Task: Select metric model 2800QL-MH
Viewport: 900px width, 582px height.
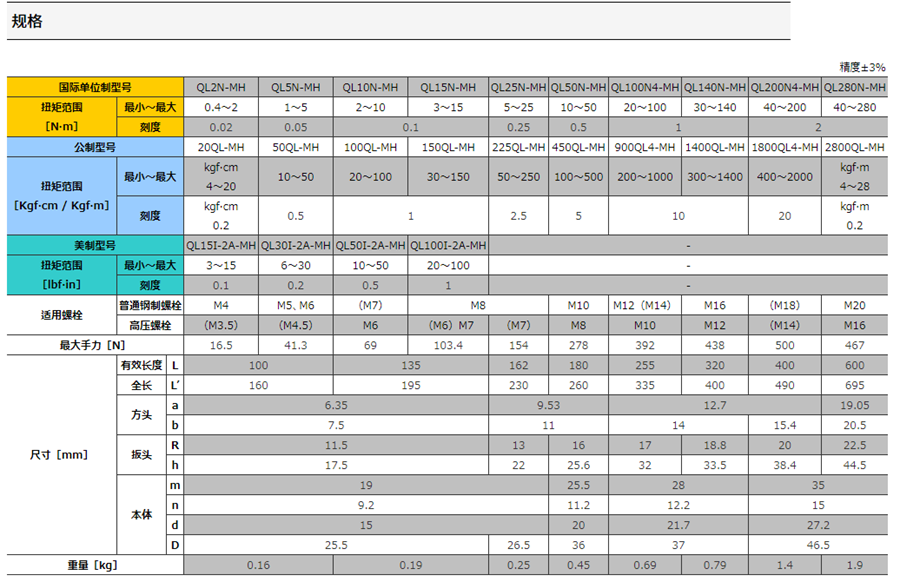Action: (855, 147)
